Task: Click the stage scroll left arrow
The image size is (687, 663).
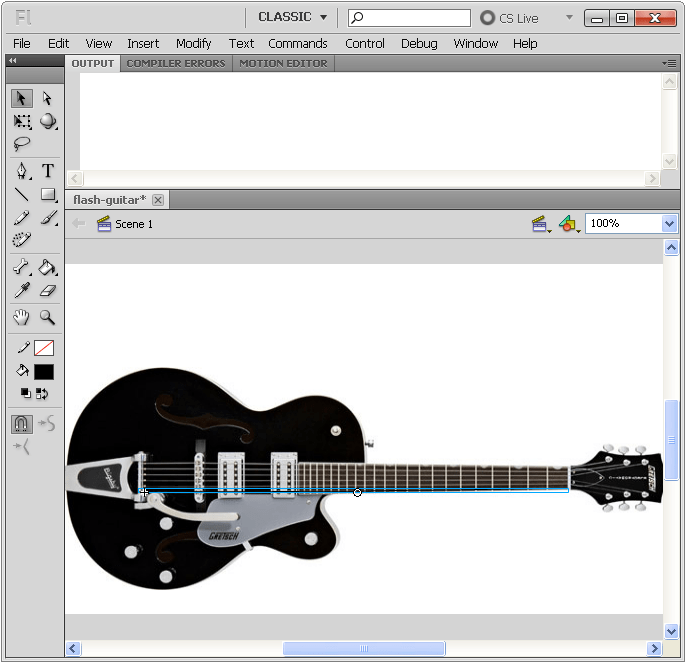Action: [x=73, y=648]
